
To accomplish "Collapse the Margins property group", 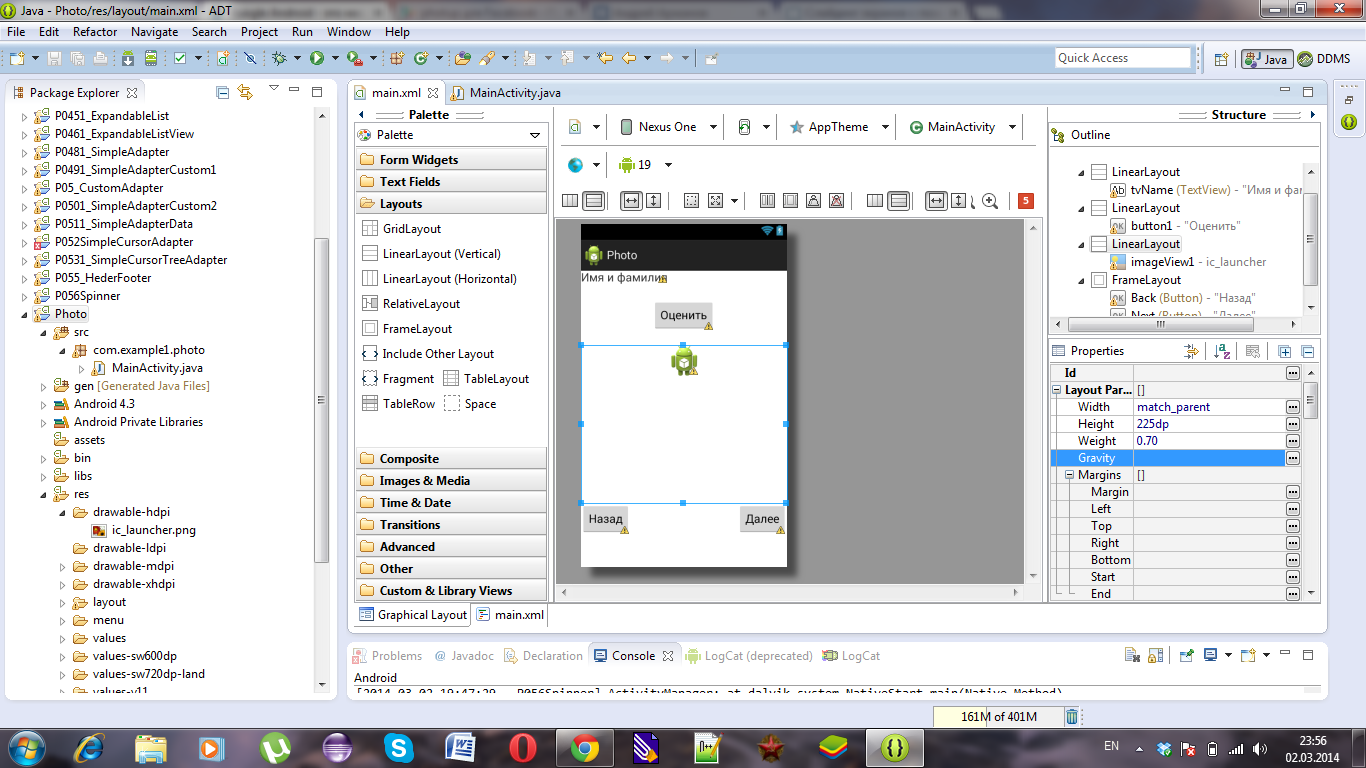I will pos(1069,475).
